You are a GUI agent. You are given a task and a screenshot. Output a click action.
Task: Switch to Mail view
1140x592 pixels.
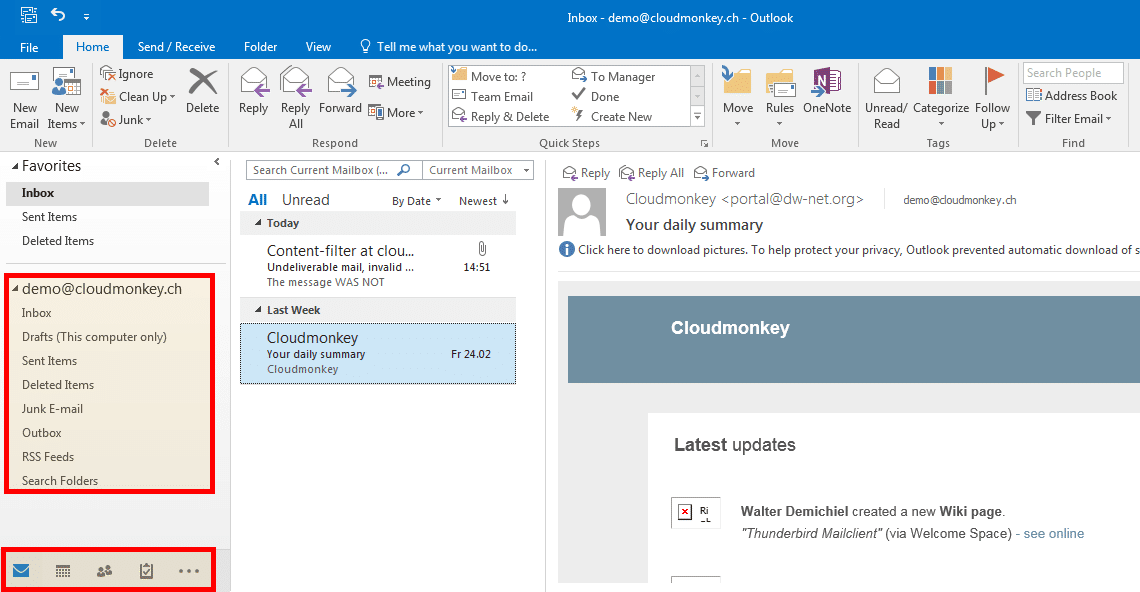(x=21, y=571)
